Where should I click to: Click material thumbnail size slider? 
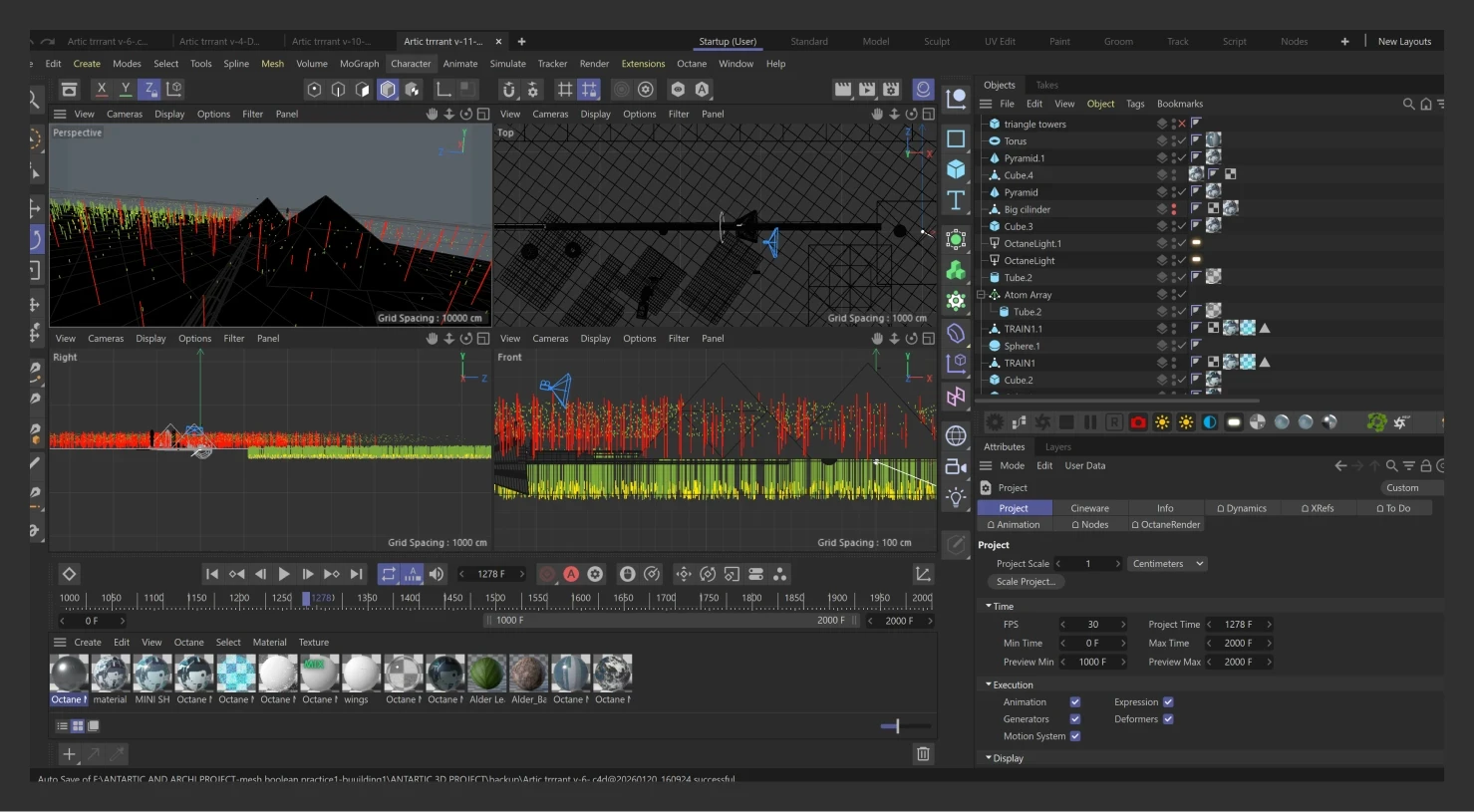897,726
